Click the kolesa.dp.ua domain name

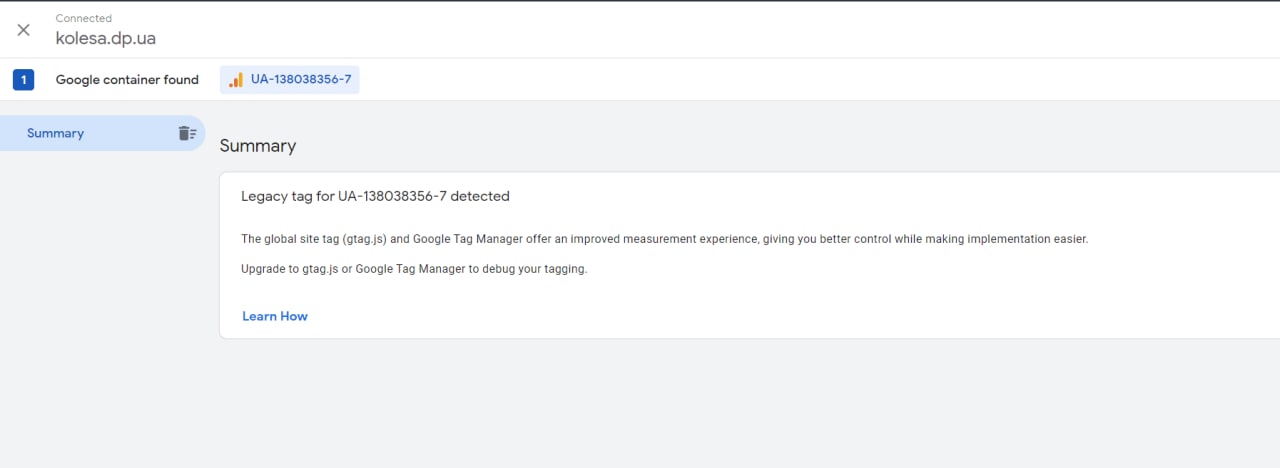tap(106, 39)
